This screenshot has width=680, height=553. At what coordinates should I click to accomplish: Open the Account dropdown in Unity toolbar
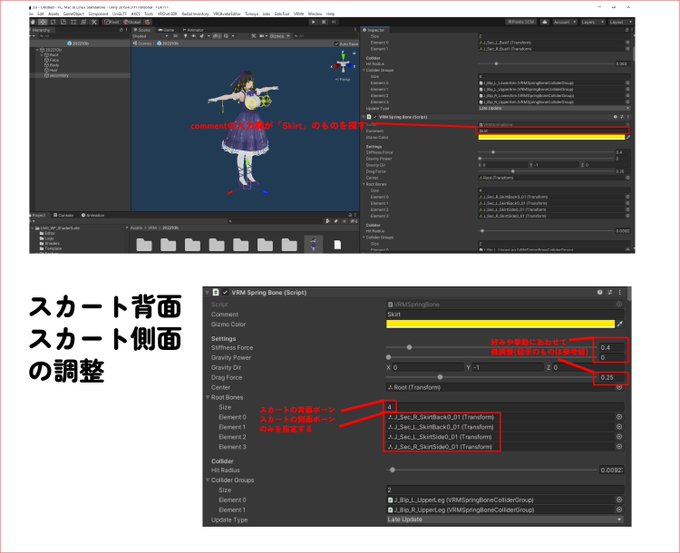point(565,22)
